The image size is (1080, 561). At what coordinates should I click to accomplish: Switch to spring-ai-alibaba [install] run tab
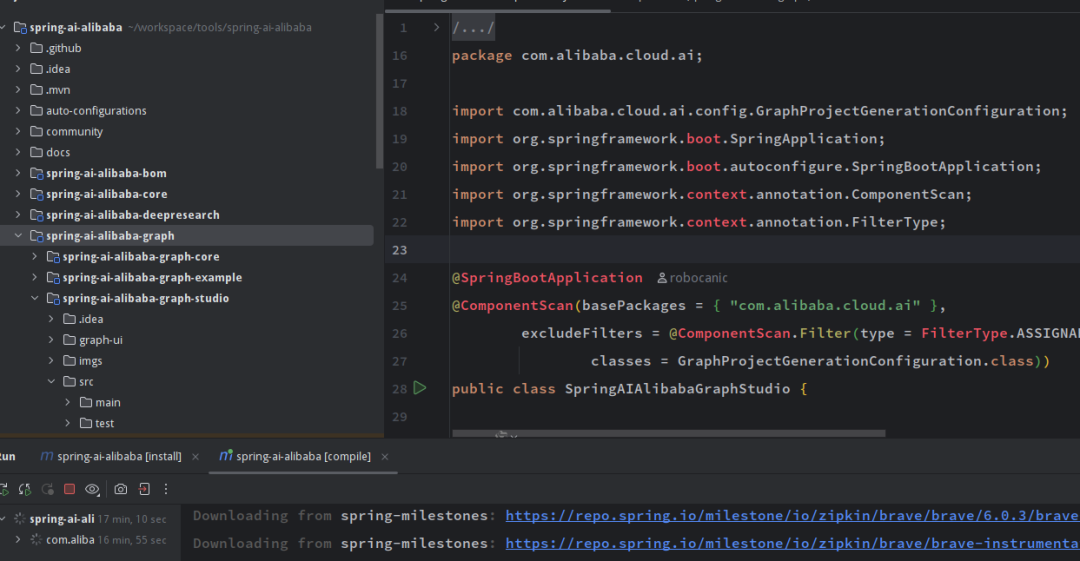click(111, 456)
